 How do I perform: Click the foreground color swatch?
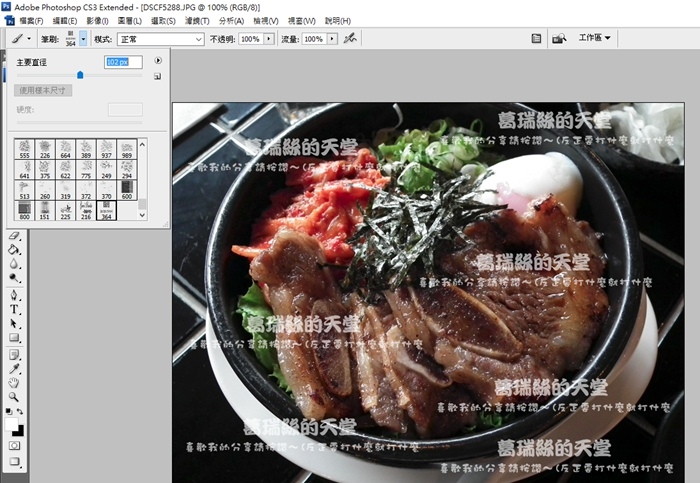[11, 424]
